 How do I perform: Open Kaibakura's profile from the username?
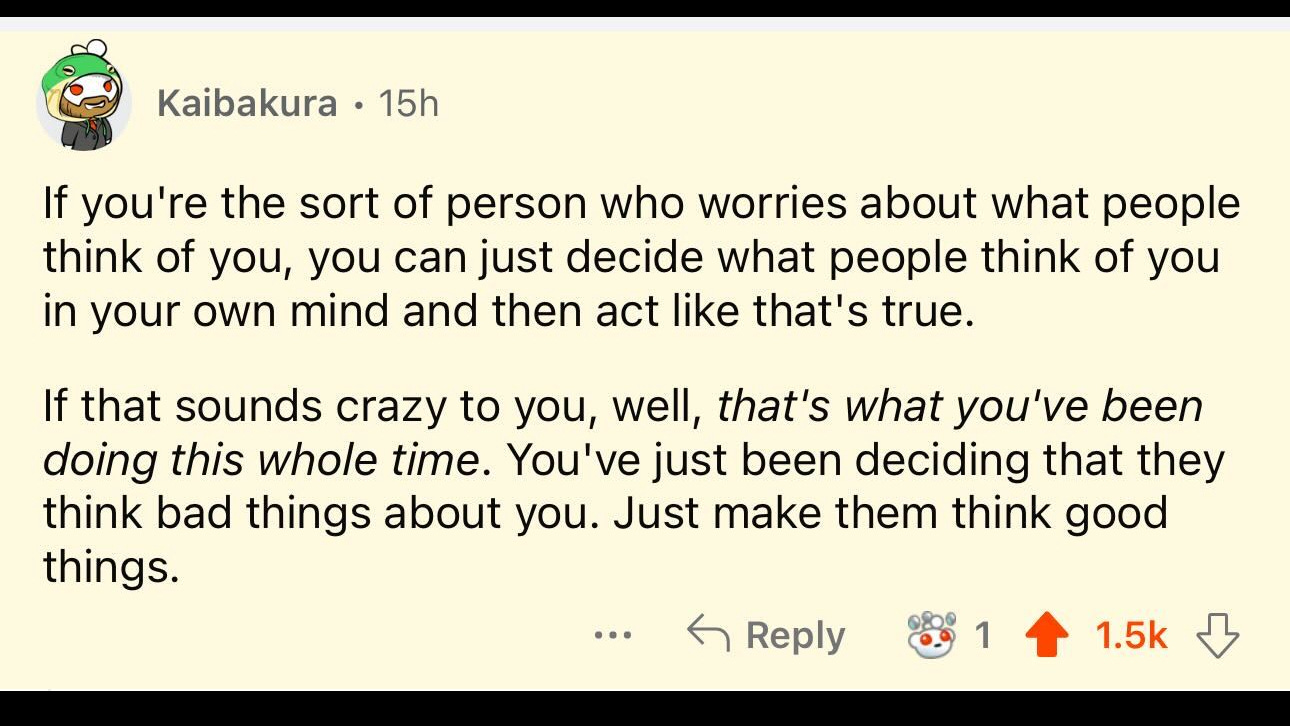[246, 103]
